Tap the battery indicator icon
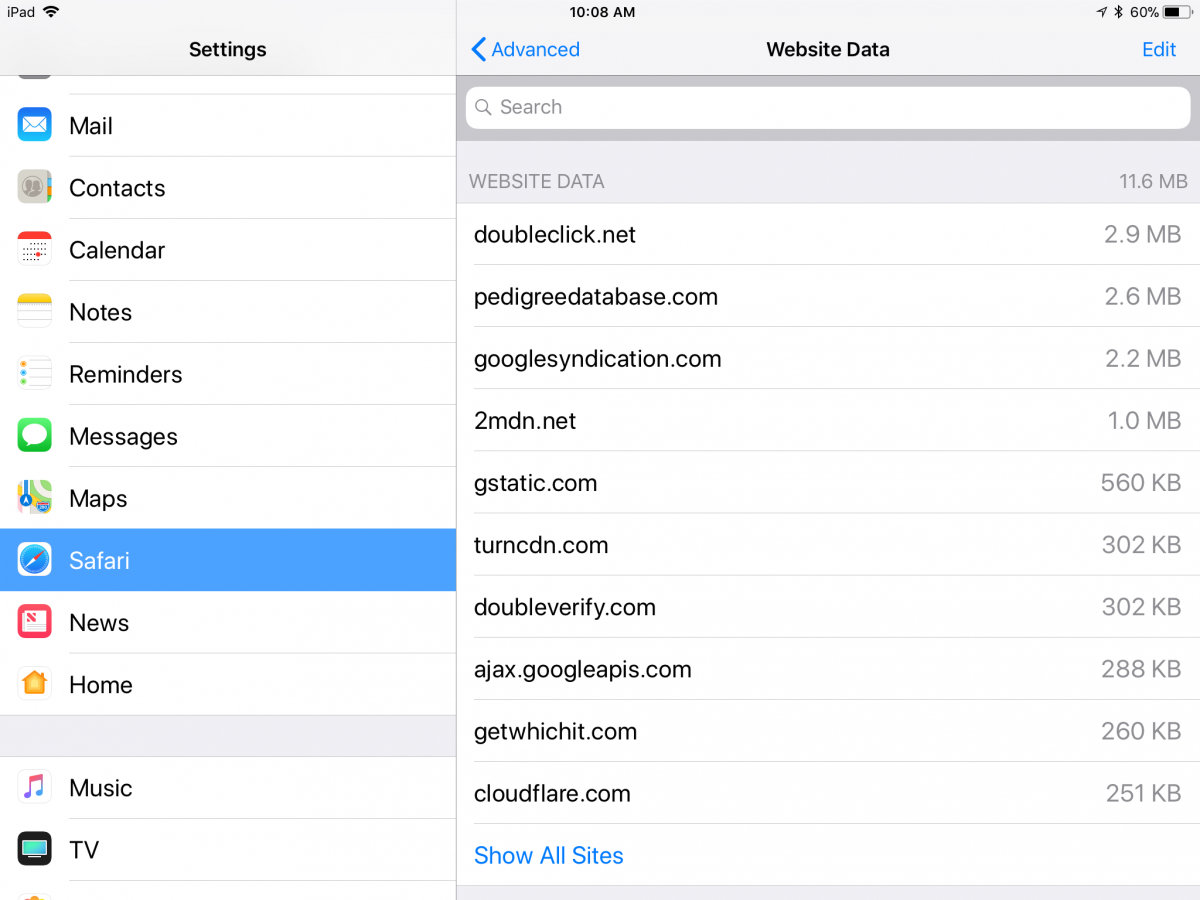Image resolution: width=1200 pixels, height=900 pixels. 1177,12
